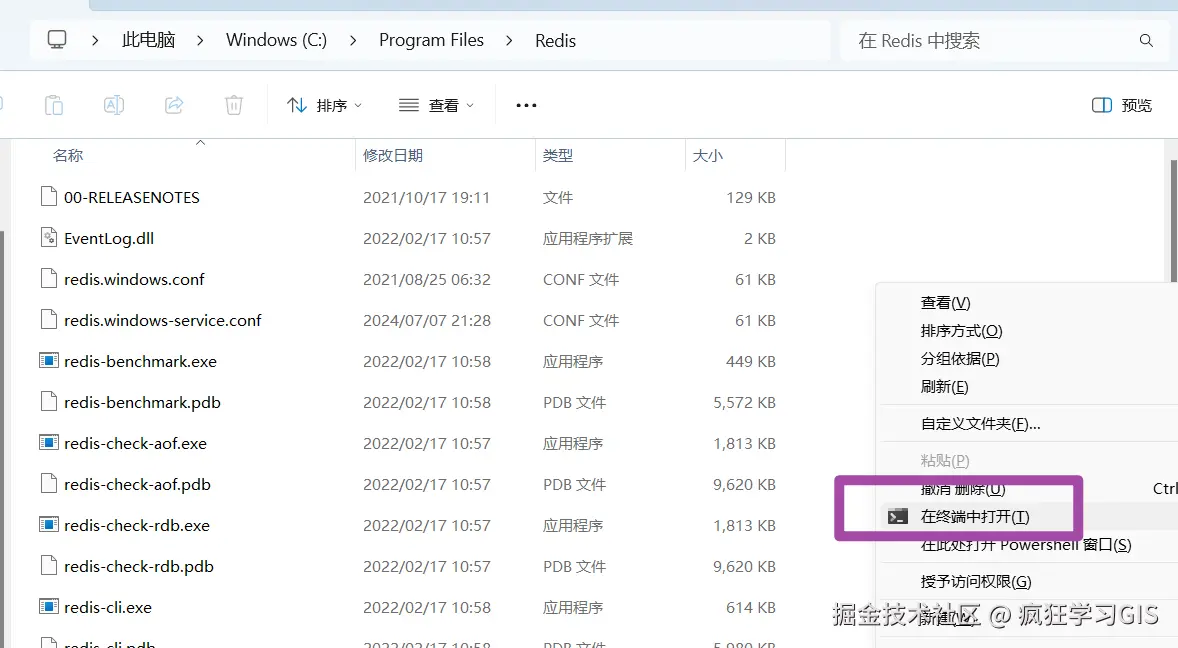Click the delete trash can icon
1178x648 pixels.
point(234,105)
